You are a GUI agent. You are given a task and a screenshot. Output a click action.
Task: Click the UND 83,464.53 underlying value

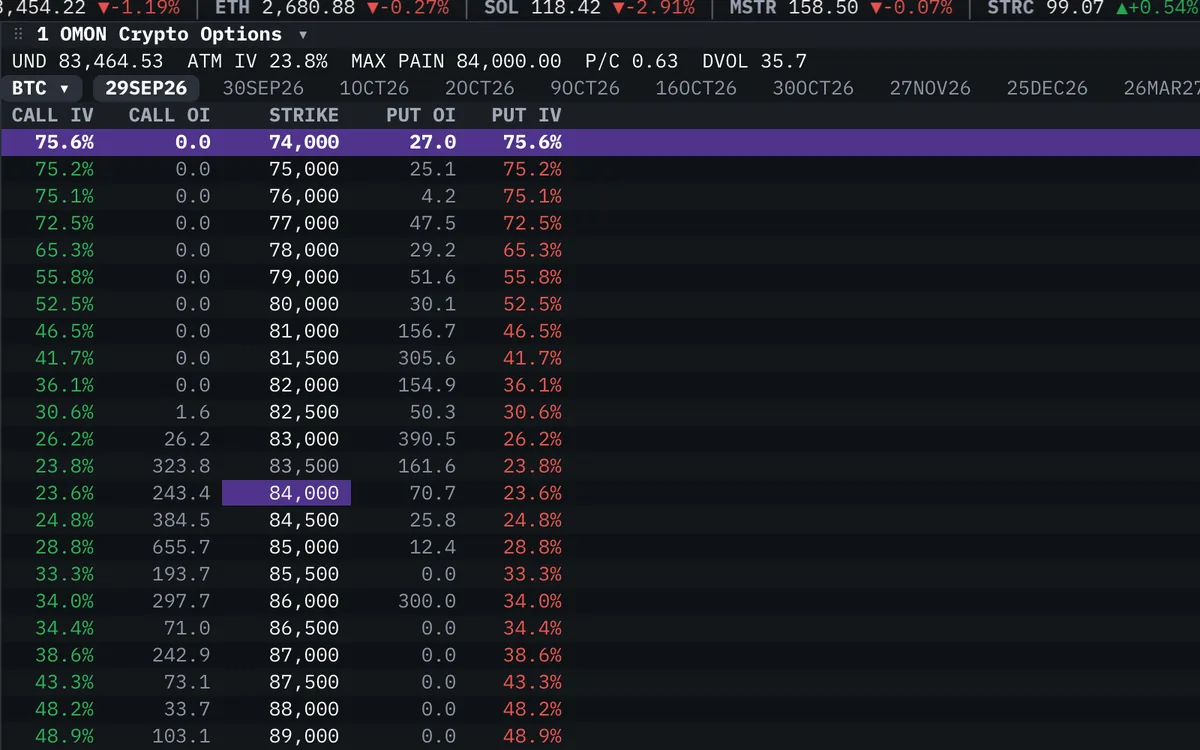[x=88, y=61]
